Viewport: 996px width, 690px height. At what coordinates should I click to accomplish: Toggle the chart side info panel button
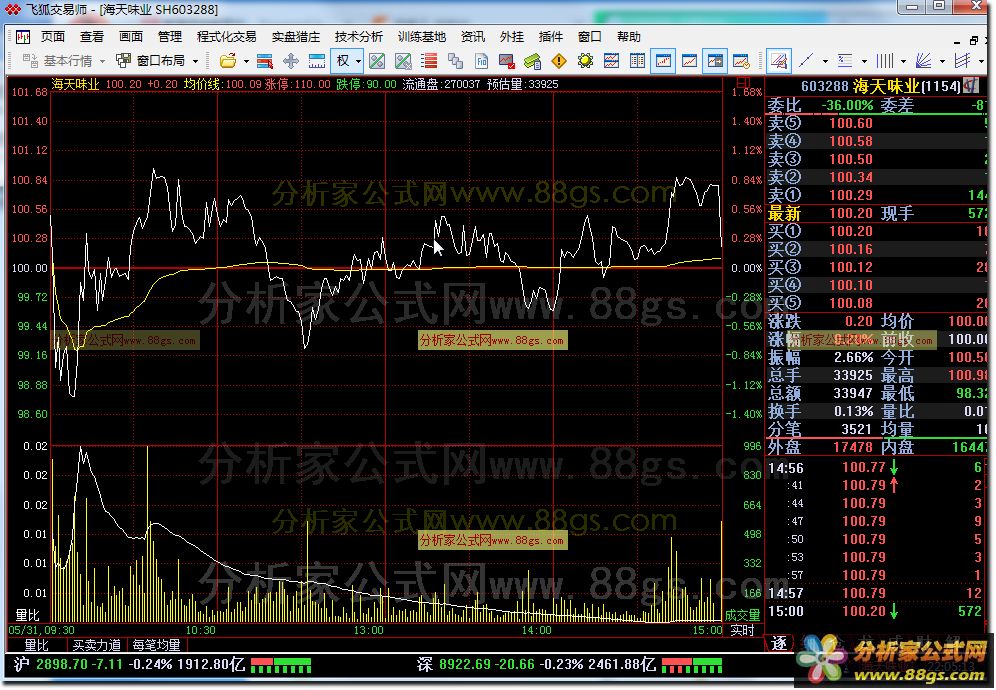(x=715, y=61)
